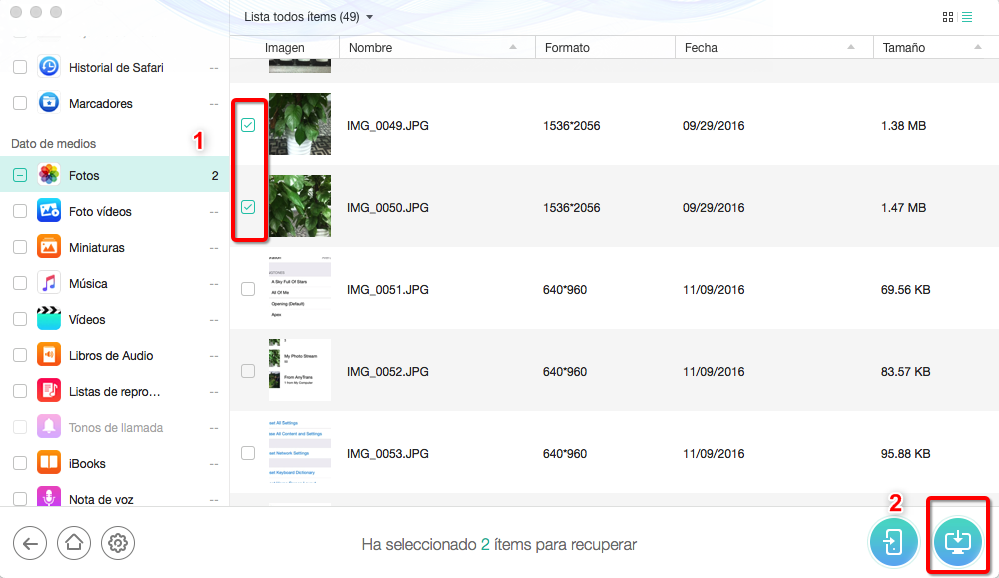Image resolution: width=999 pixels, height=578 pixels.
Task: Click the Foto vídeos icon
Action: tap(49, 211)
